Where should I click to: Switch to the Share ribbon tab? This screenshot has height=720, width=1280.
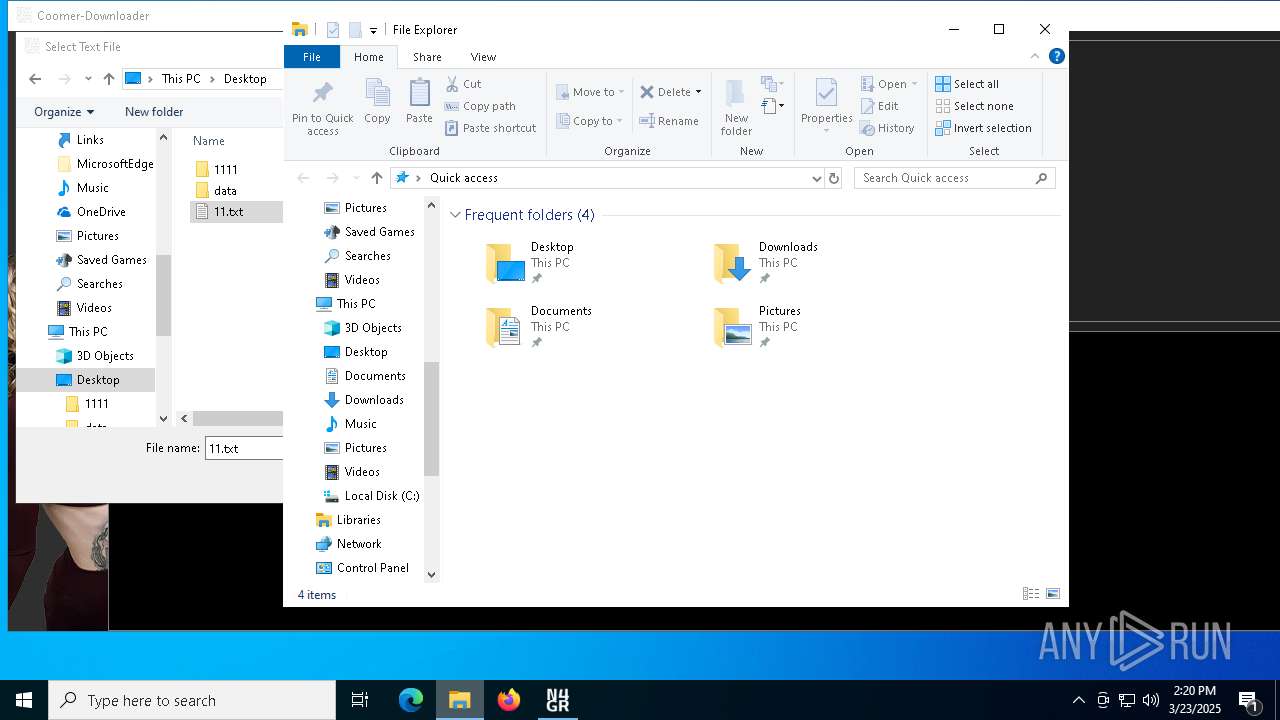click(x=427, y=57)
